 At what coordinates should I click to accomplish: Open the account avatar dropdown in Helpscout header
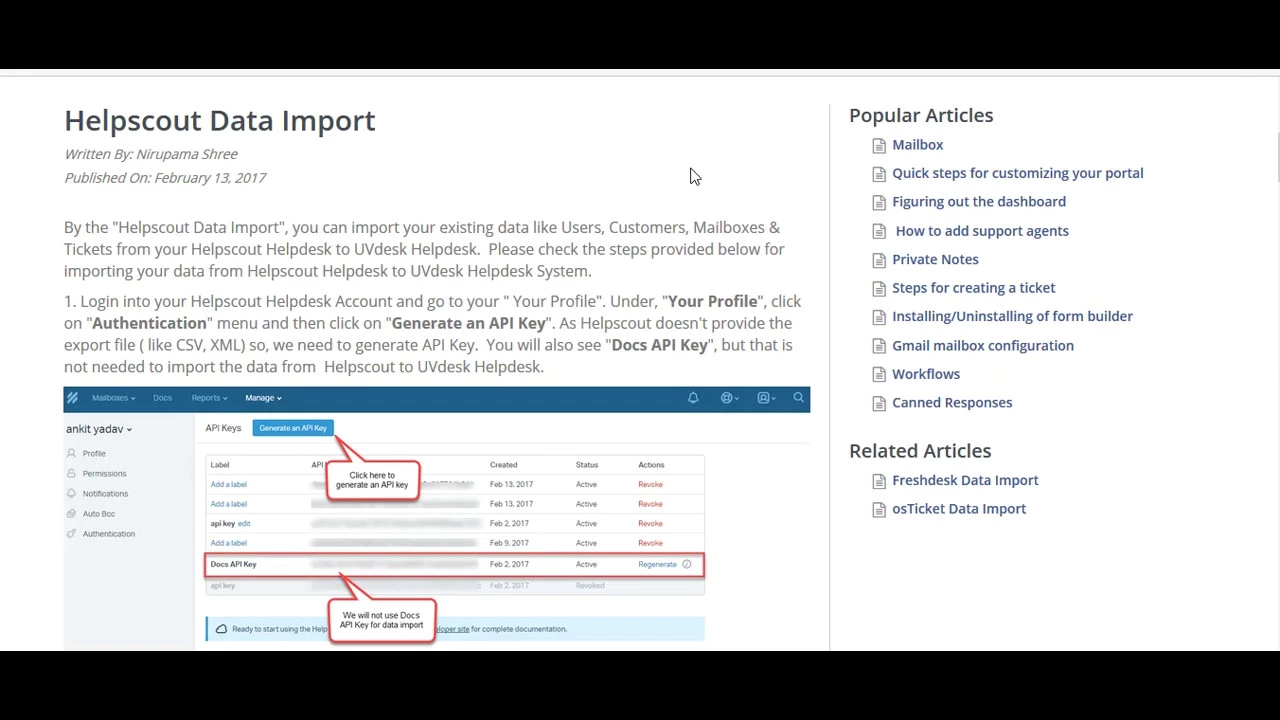coord(766,398)
